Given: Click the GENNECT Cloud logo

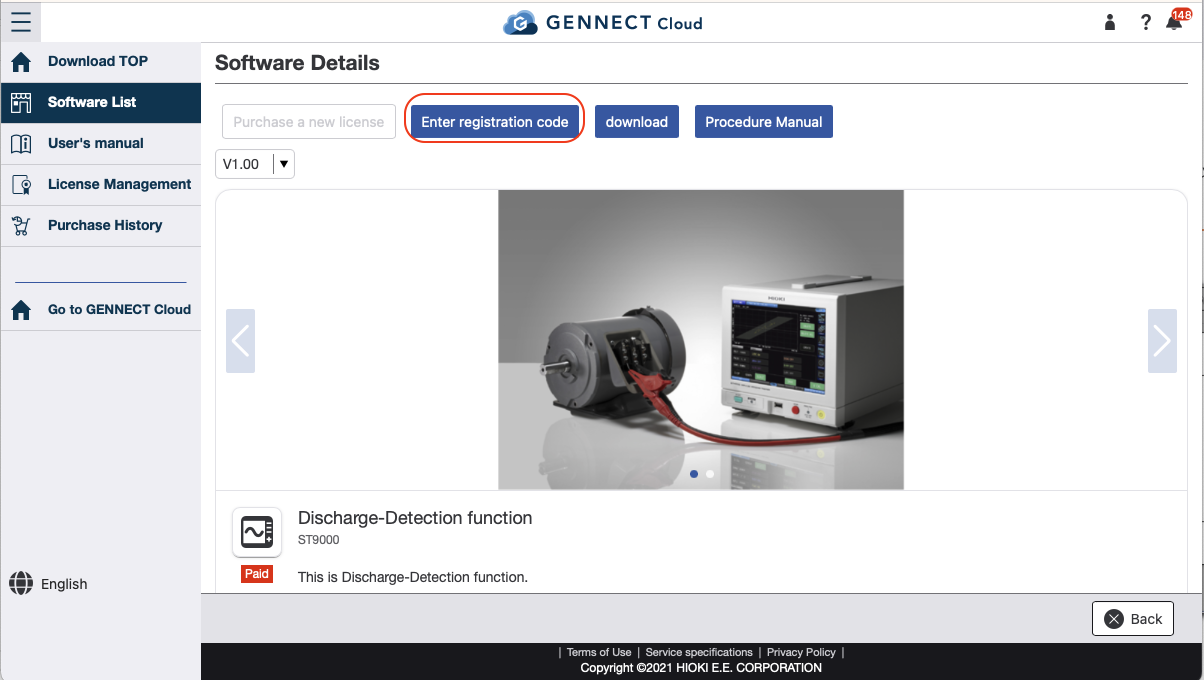Looking at the screenshot, I should pos(602,22).
